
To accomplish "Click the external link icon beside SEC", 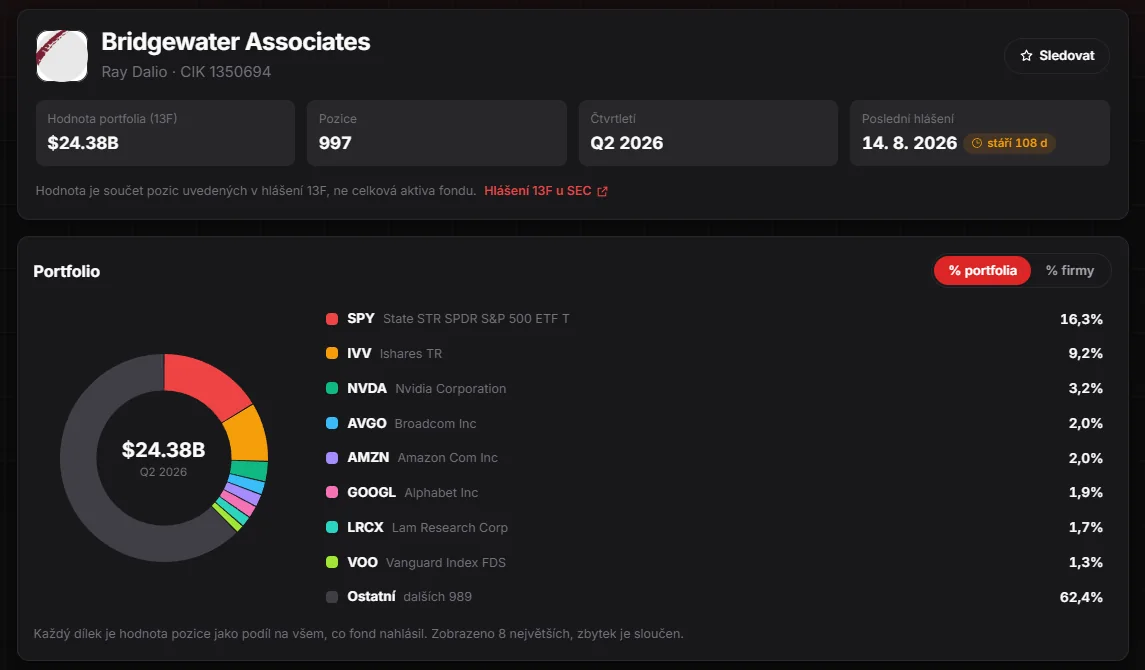I will pyautogui.click(x=602, y=191).
